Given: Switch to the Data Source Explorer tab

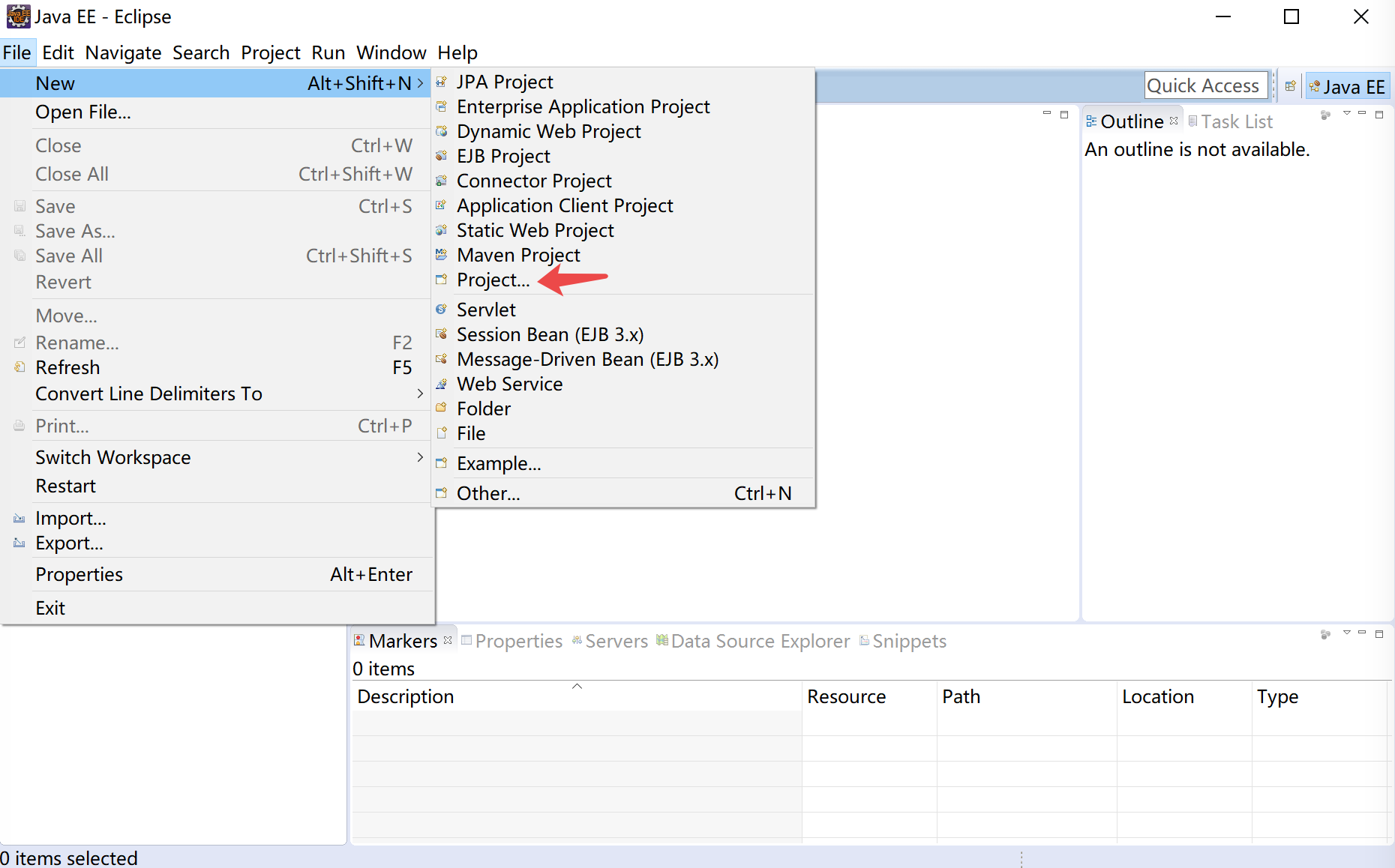Looking at the screenshot, I should 759,641.
